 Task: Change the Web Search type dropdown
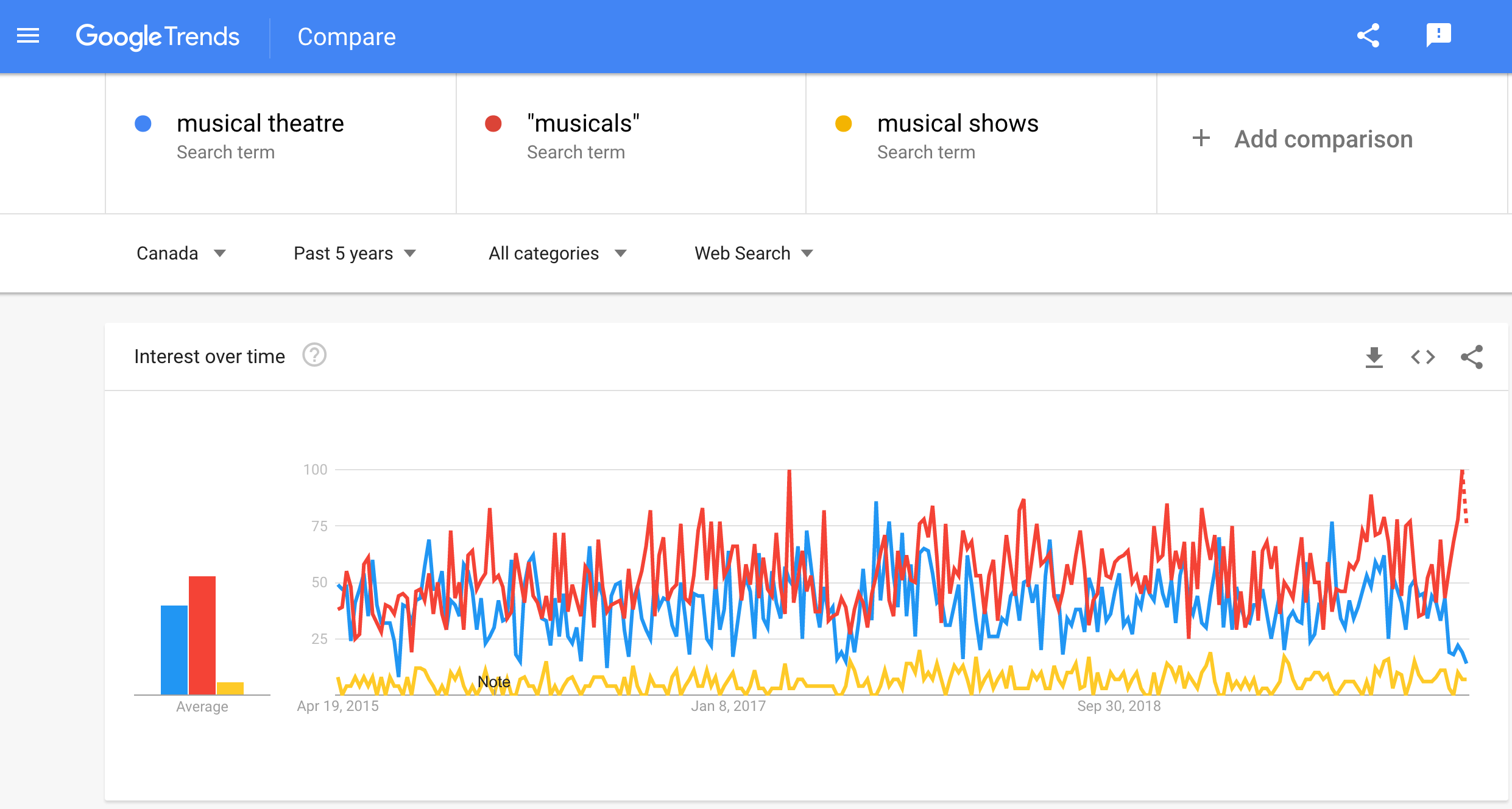click(x=754, y=253)
